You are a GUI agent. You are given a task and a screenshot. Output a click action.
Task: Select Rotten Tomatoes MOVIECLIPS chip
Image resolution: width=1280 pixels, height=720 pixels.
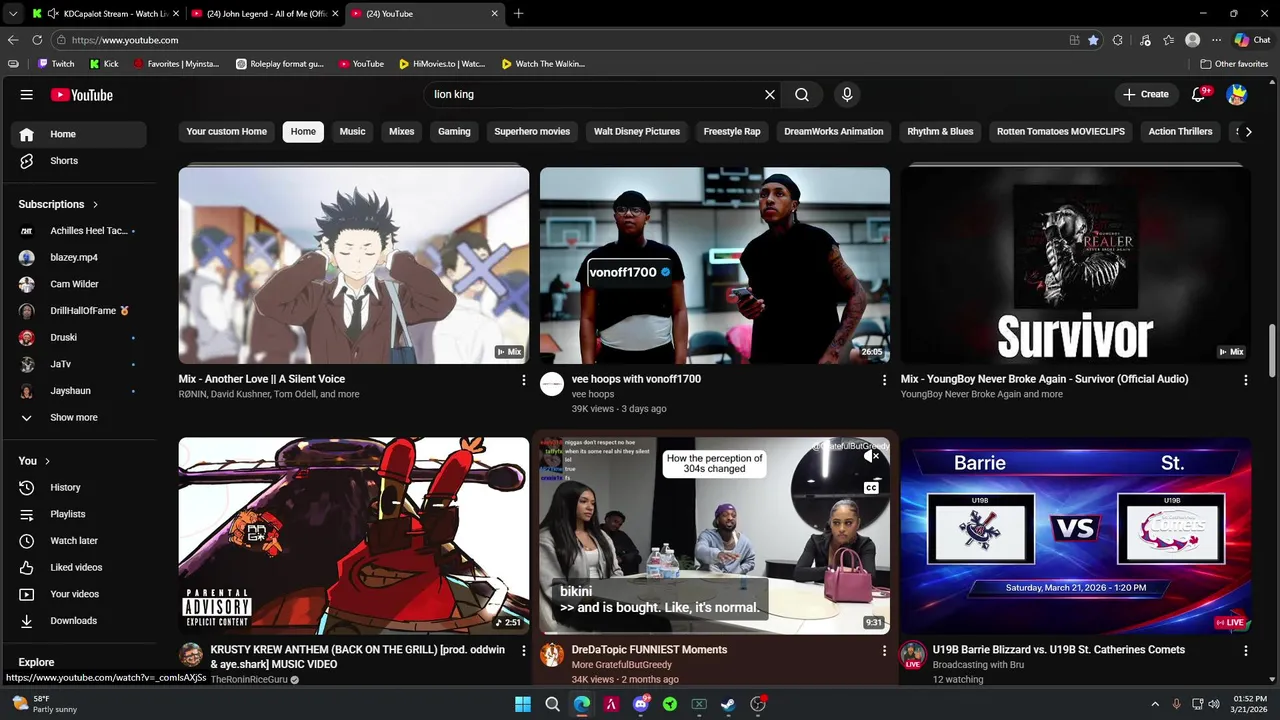pyautogui.click(x=1061, y=131)
